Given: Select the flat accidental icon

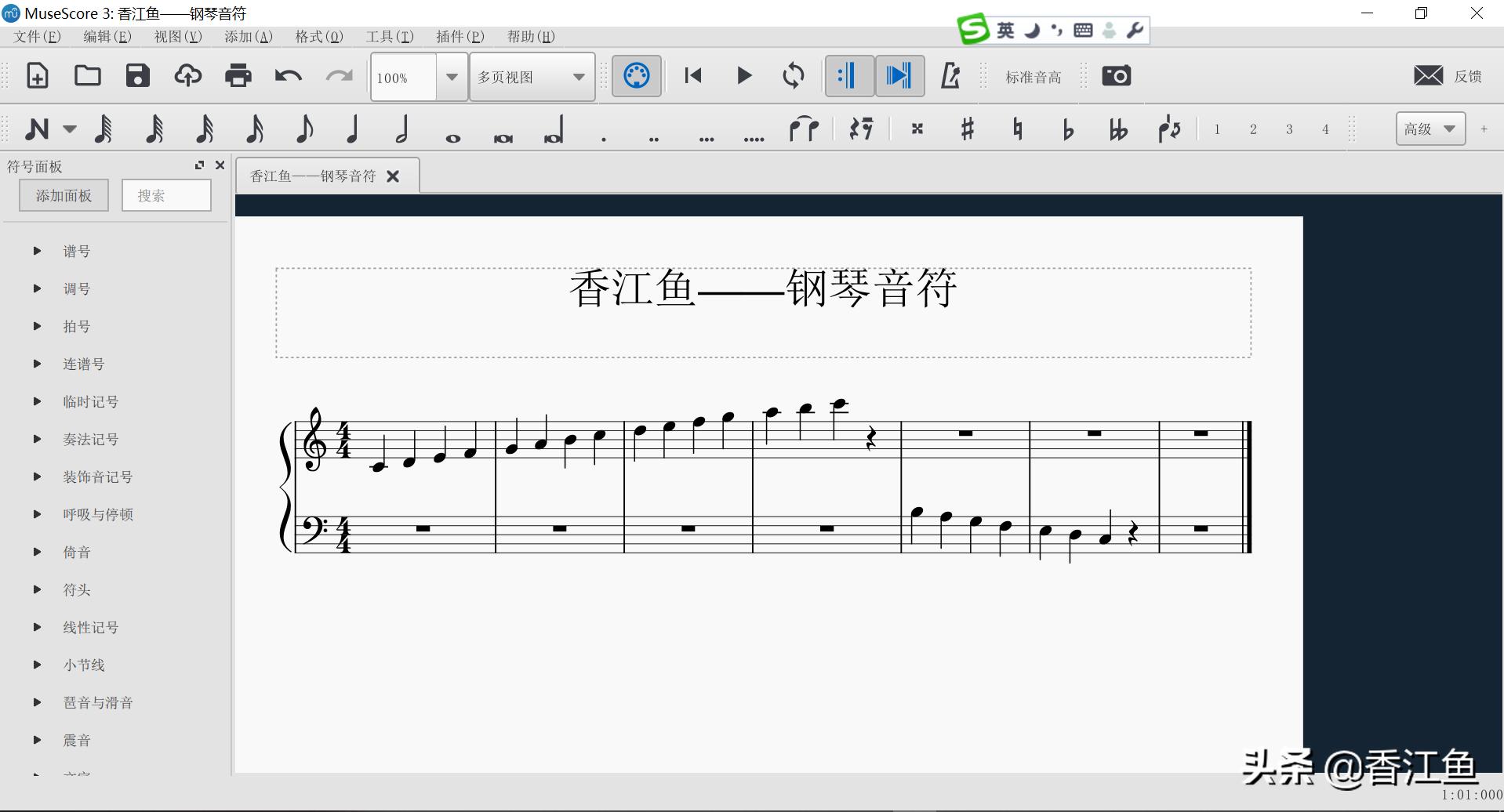Looking at the screenshot, I should coord(1068,129).
